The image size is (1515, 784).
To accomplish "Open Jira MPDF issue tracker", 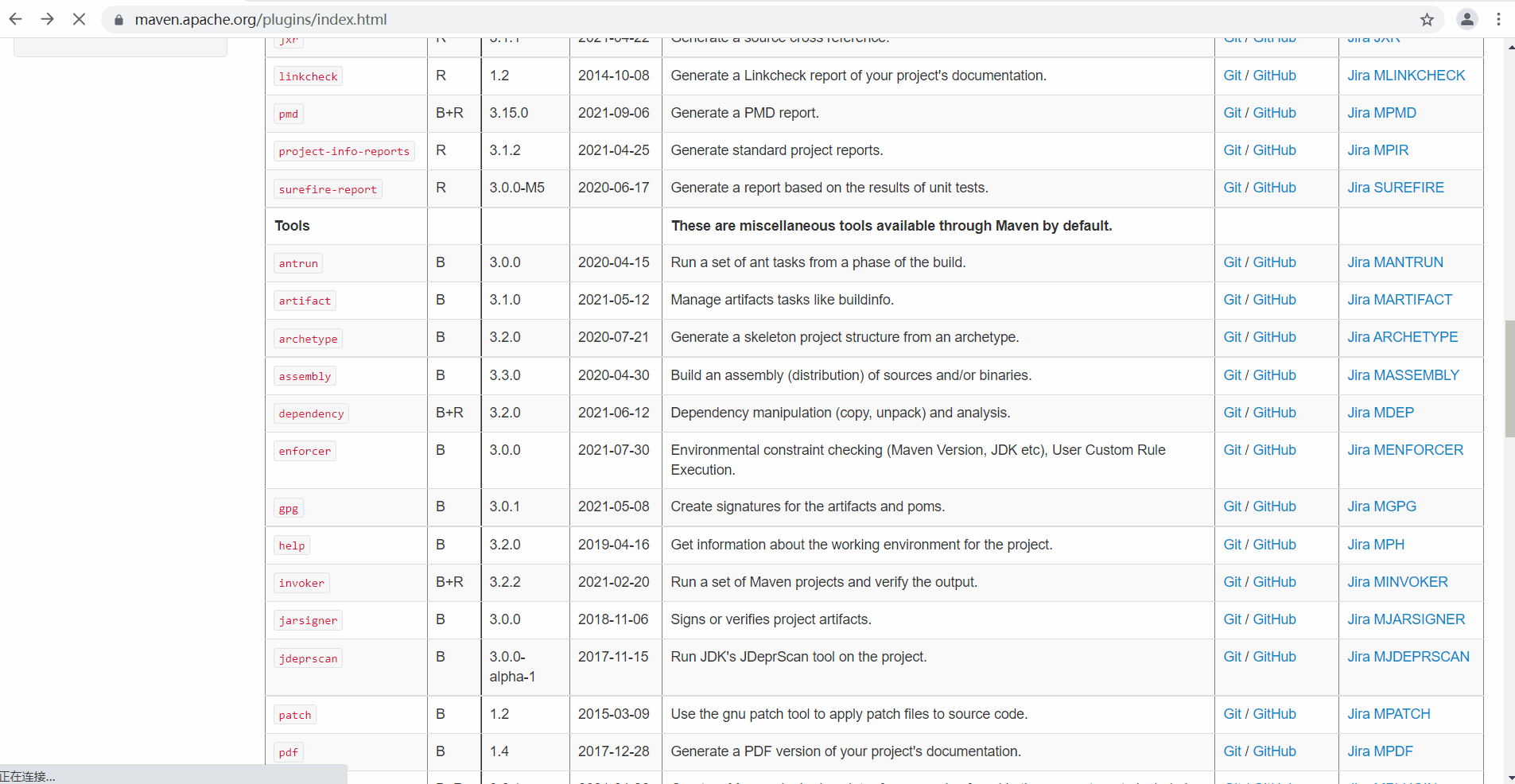I will [1380, 751].
